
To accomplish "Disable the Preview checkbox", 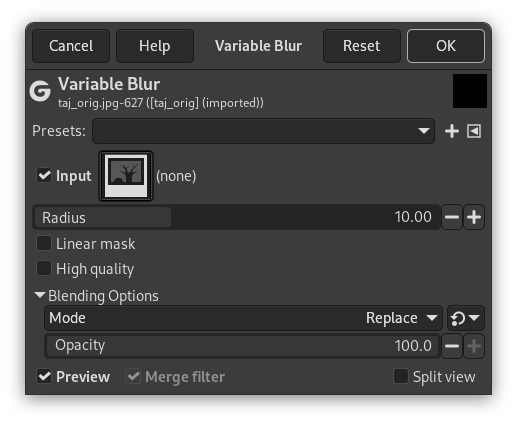I will [44, 377].
